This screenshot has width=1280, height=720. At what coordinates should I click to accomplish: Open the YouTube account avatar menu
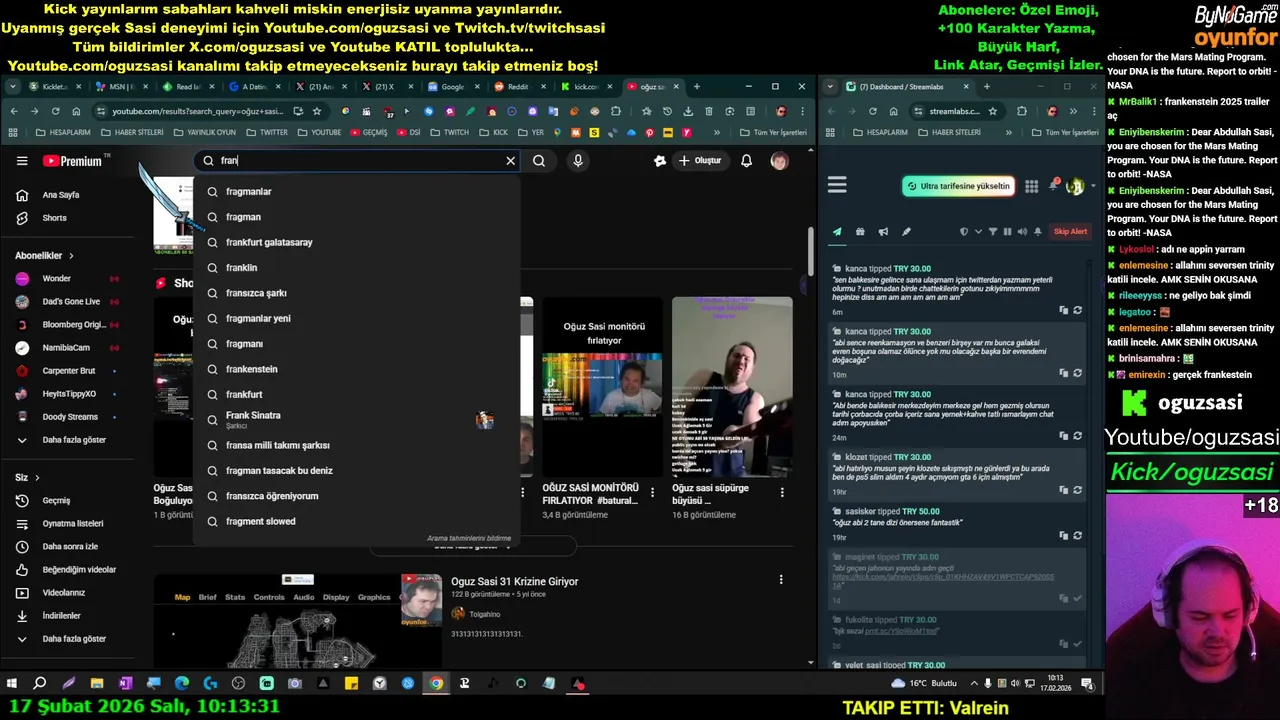pyautogui.click(x=779, y=161)
